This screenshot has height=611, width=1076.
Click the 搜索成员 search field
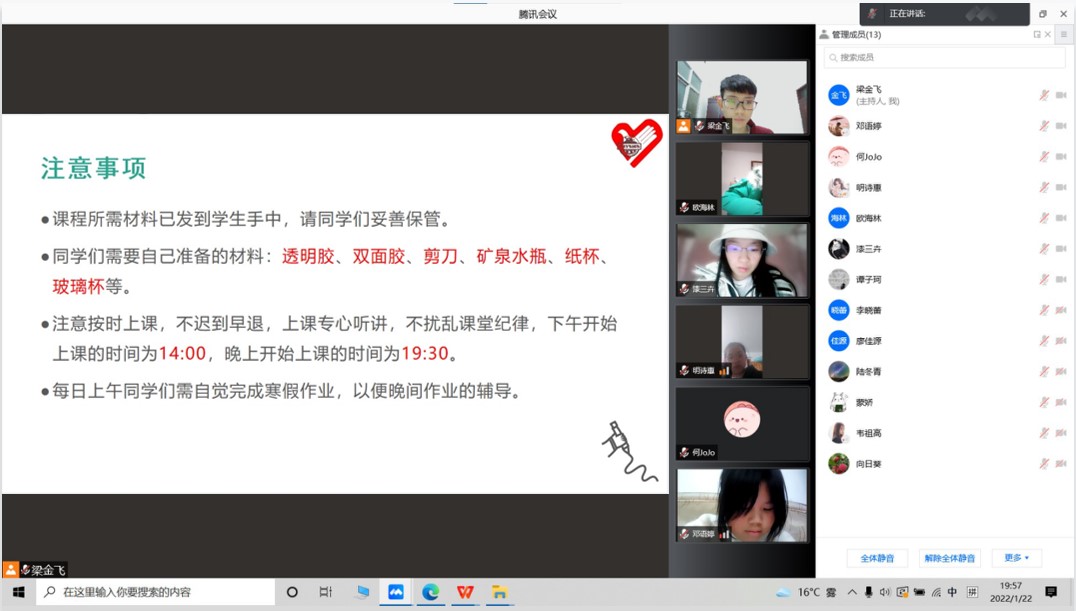click(x=930, y=58)
